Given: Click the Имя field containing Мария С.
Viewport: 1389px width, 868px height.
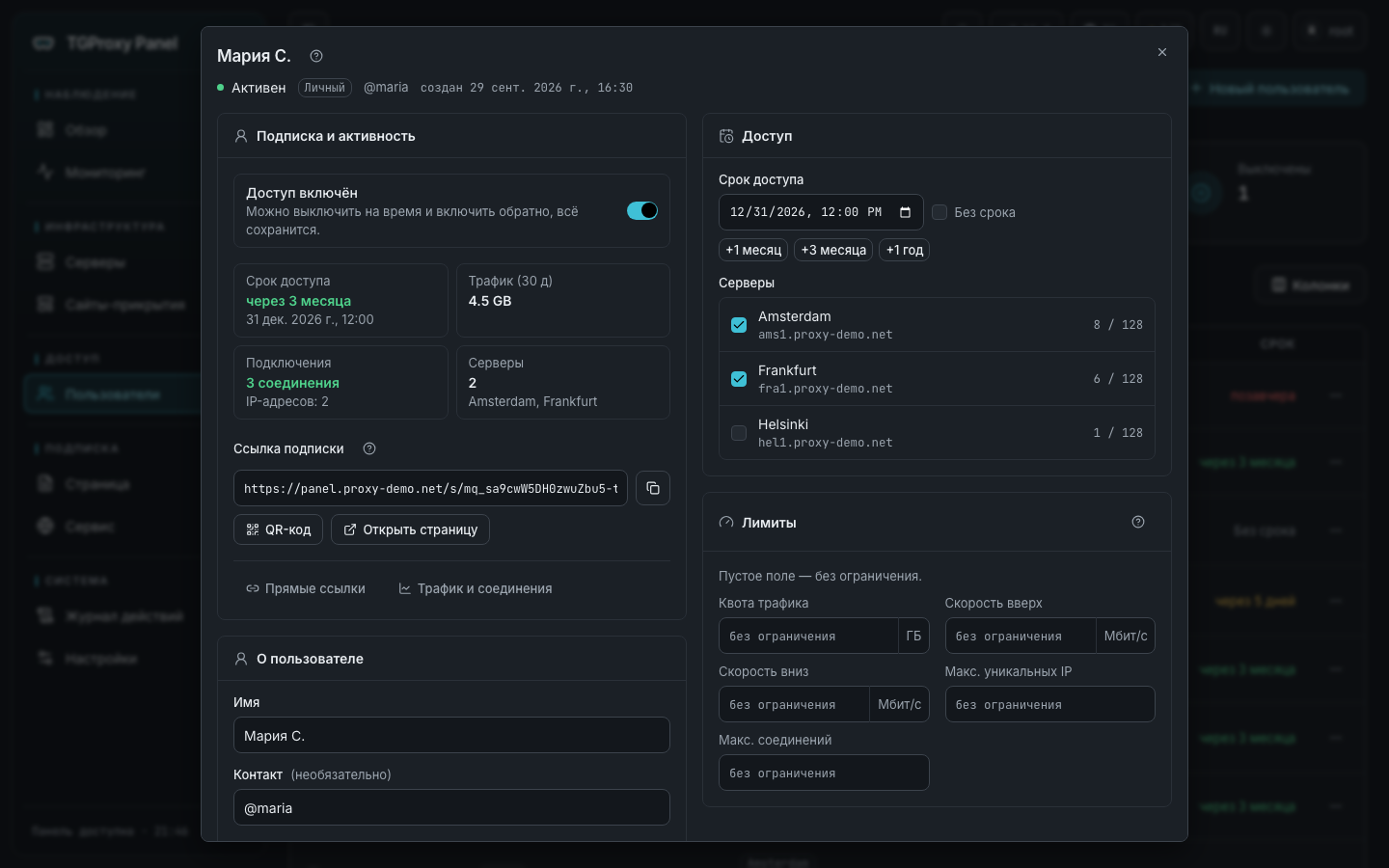Looking at the screenshot, I should [x=451, y=735].
